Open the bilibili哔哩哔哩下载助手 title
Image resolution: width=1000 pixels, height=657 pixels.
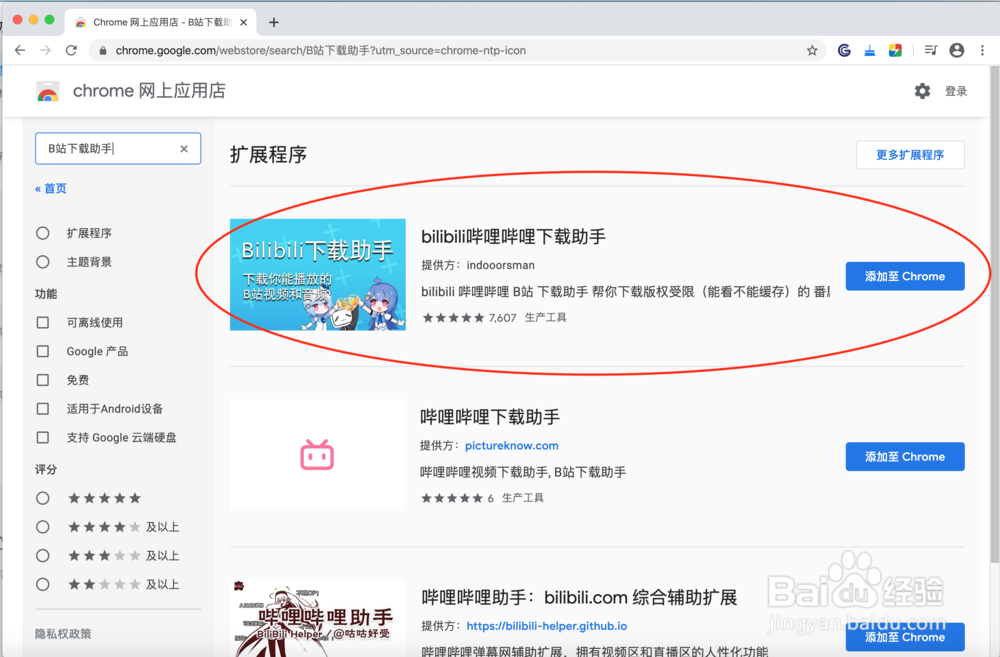tap(513, 237)
